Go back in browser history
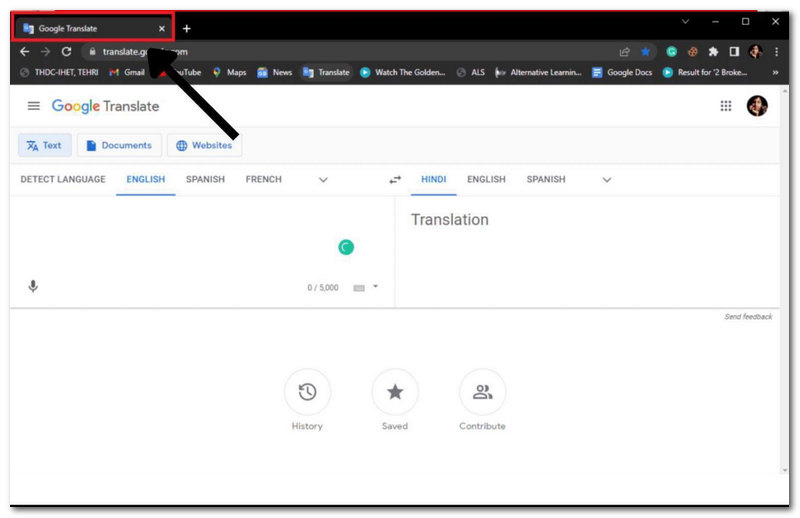This screenshot has height=518, width=800. [24, 52]
